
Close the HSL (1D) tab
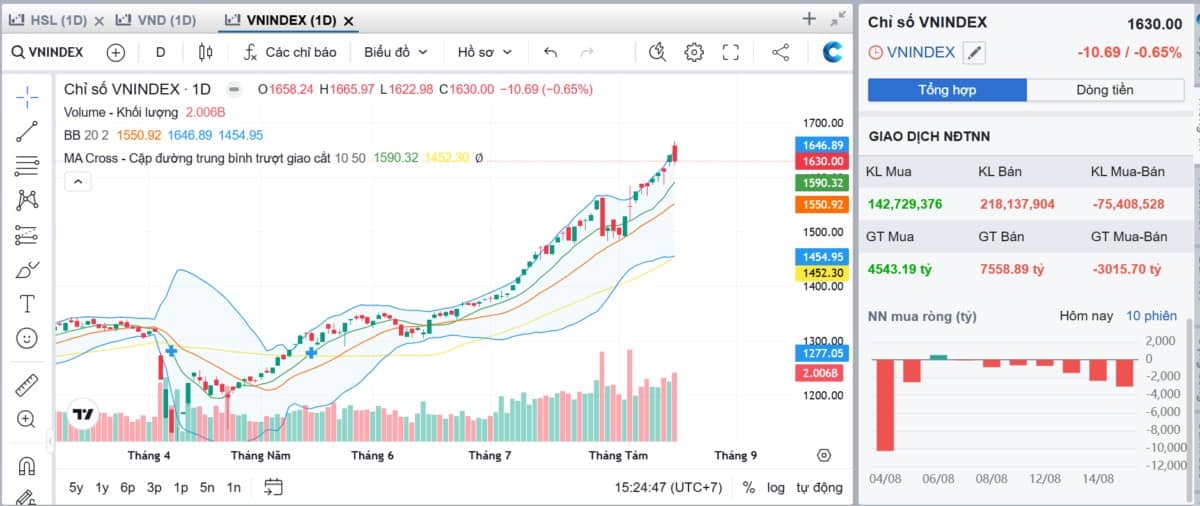(x=101, y=20)
